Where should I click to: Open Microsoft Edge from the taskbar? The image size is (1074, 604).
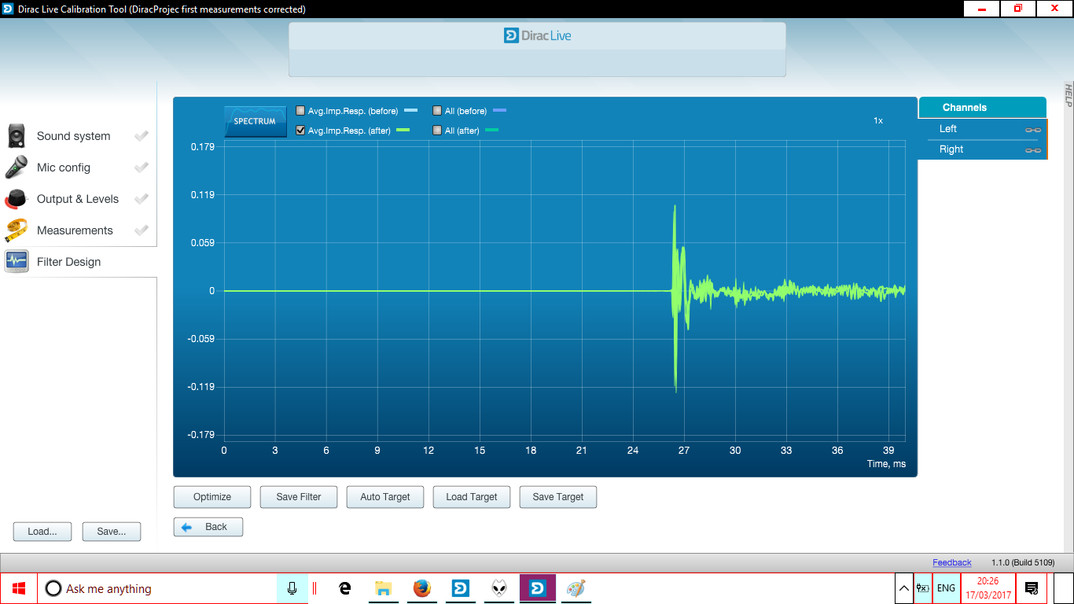click(345, 588)
